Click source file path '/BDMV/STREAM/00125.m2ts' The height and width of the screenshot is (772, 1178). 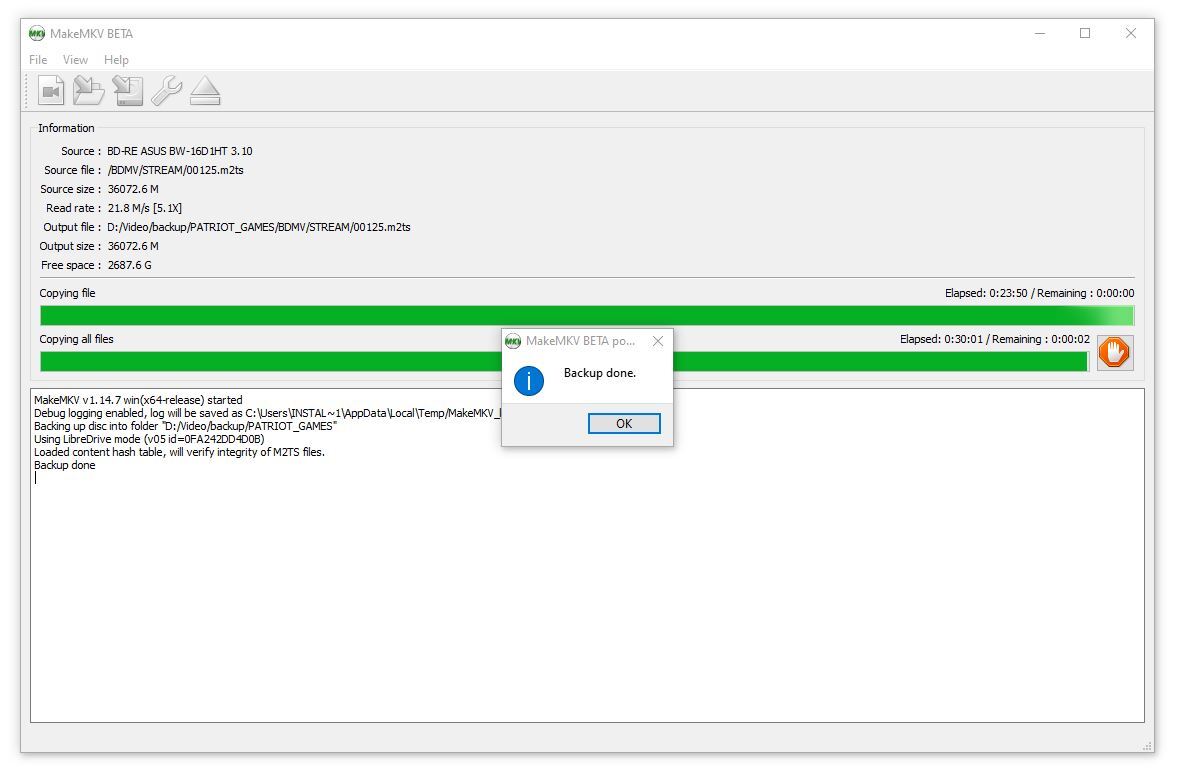[176, 170]
